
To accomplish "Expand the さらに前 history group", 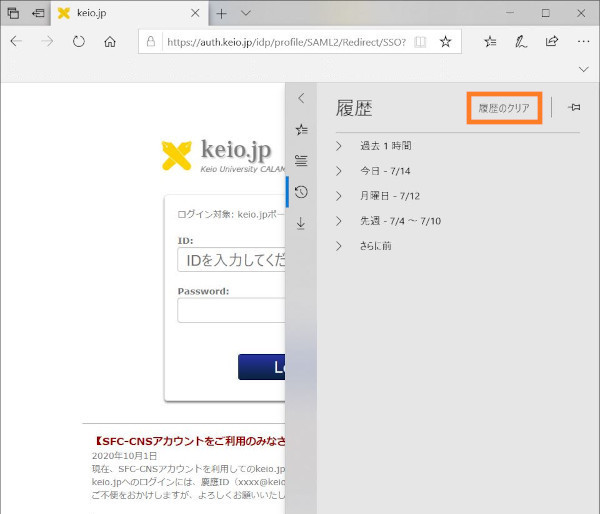I will [375, 246].
